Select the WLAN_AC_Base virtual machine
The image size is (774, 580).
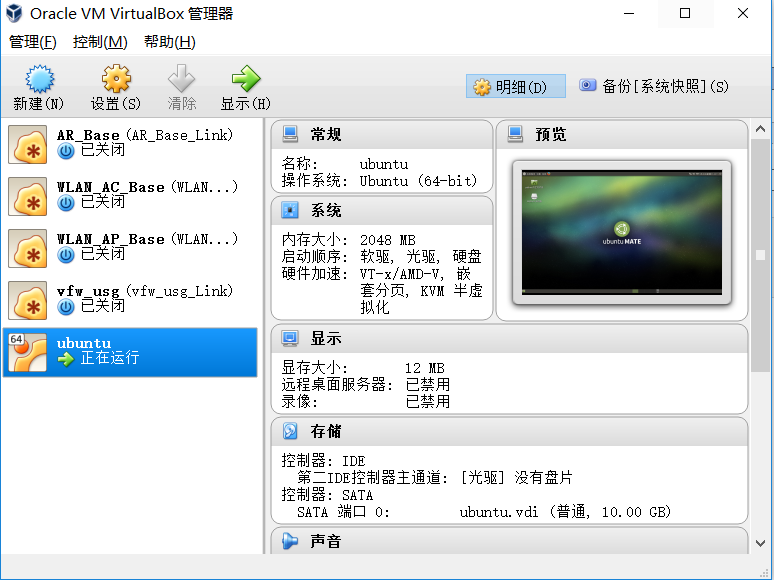[x=130, y=196]
